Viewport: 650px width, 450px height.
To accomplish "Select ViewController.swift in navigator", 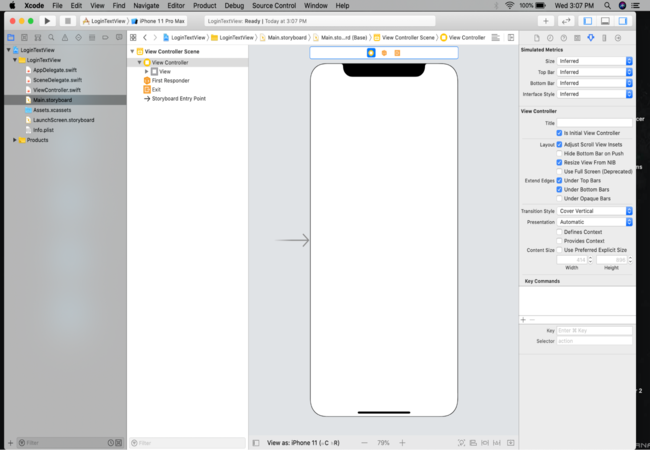I will pyautogui.click(x=57, y=90).
